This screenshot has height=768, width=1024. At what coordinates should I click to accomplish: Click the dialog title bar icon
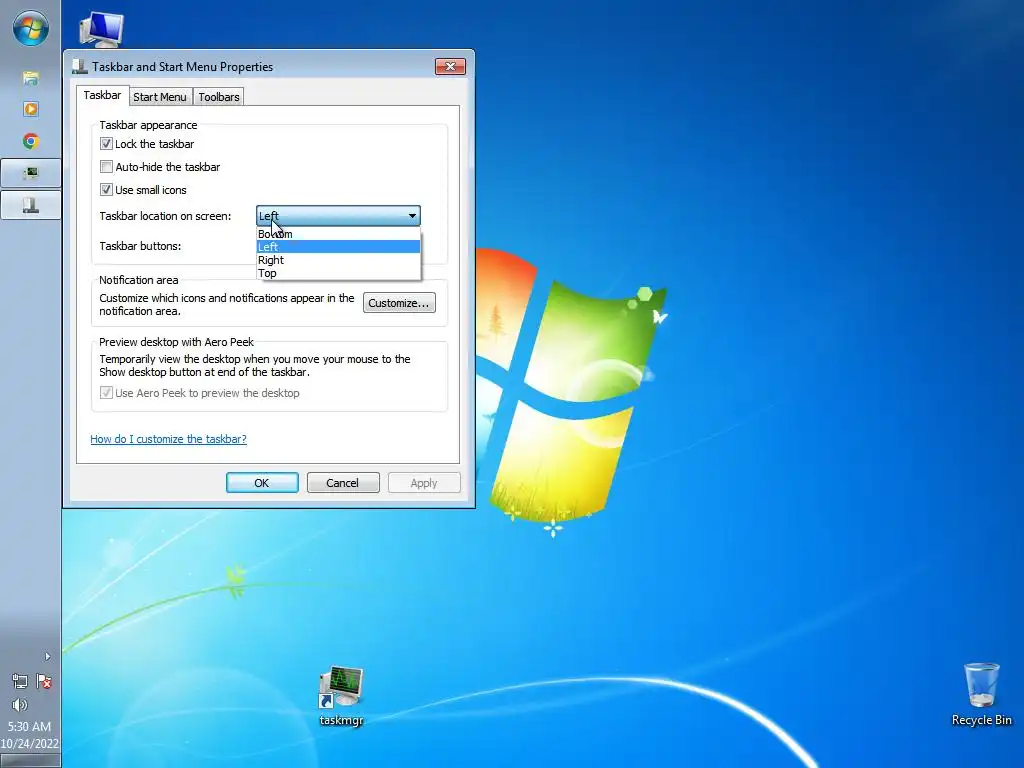coord(80,66)
